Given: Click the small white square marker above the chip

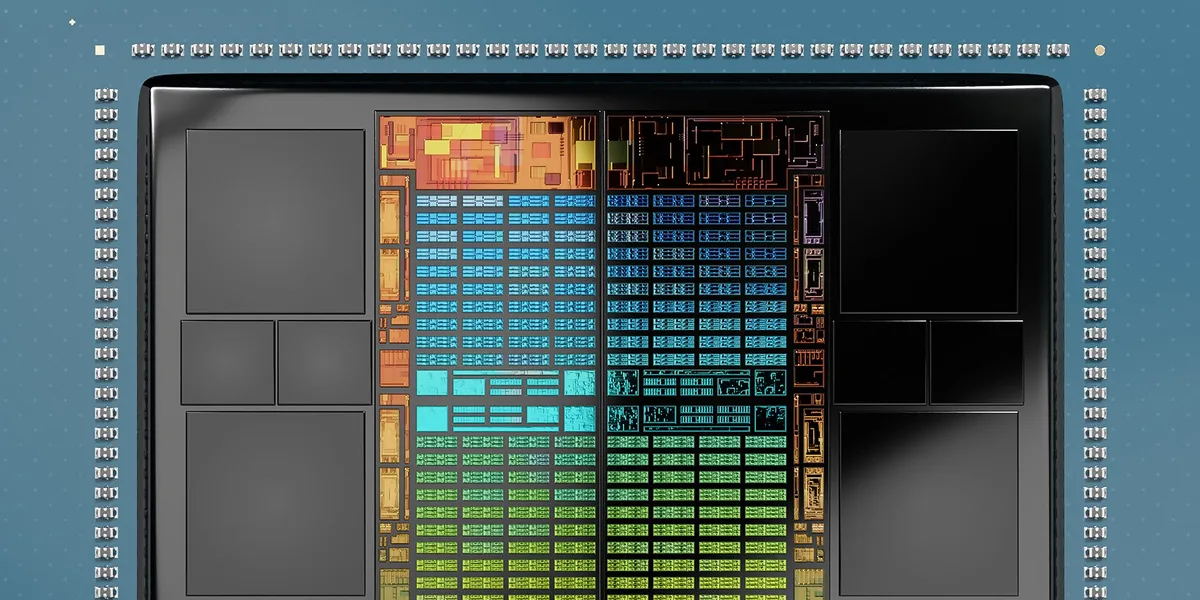Looking at the screenshot, I should tap(99, 49).
